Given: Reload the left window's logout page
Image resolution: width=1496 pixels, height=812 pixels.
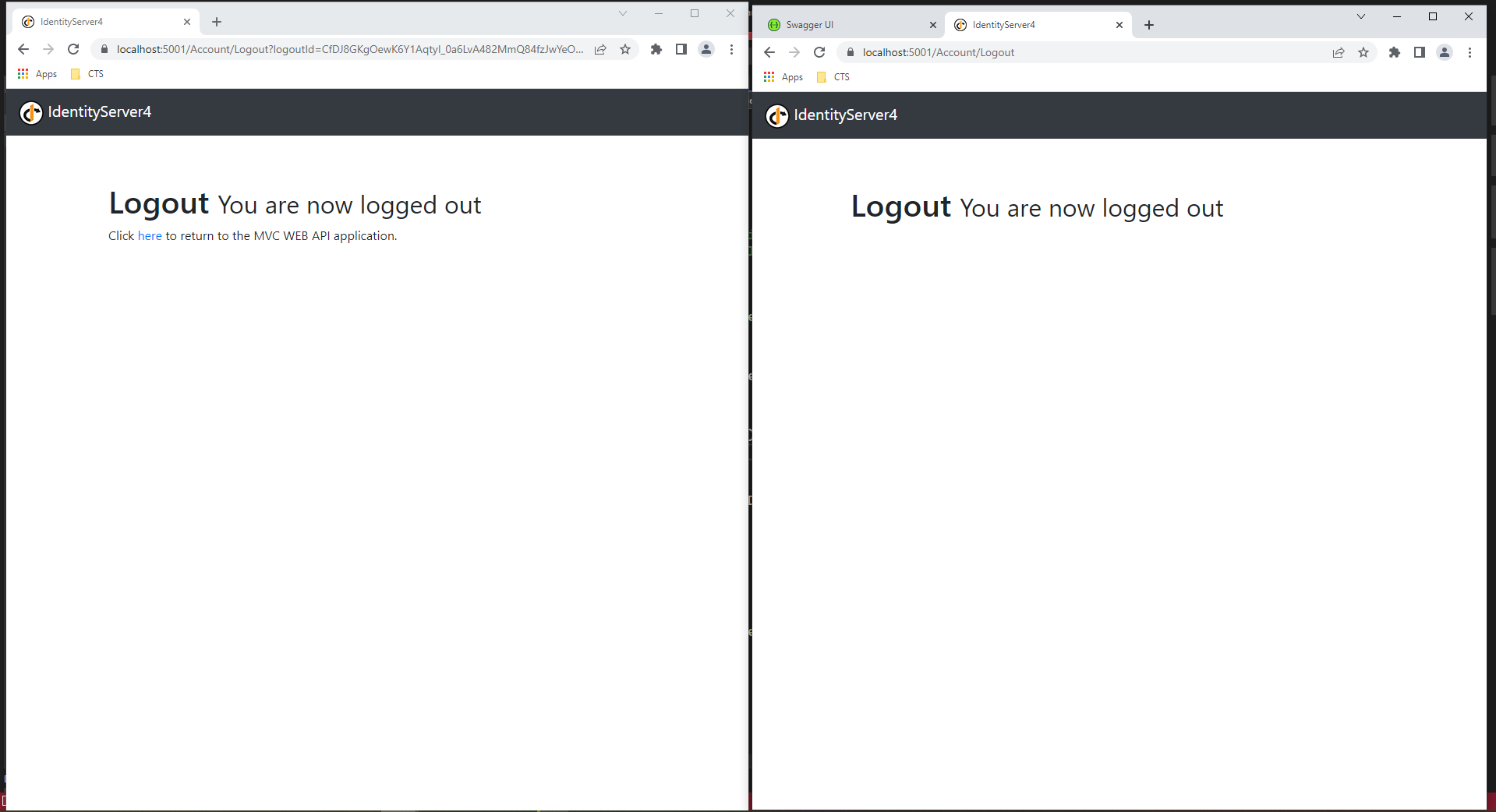Looking at the screenshot, I should pos(73,49).
